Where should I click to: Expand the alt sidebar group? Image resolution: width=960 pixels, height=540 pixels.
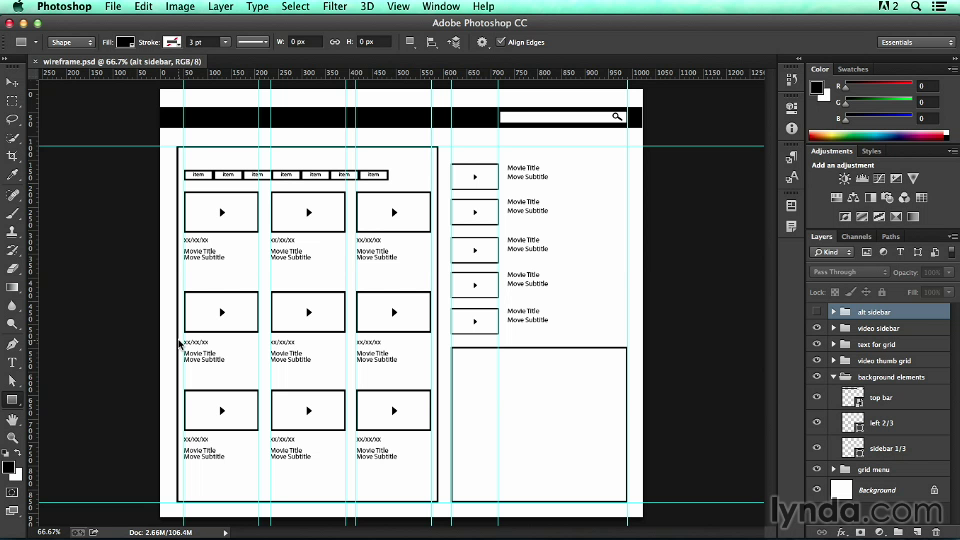pos(833,312)
